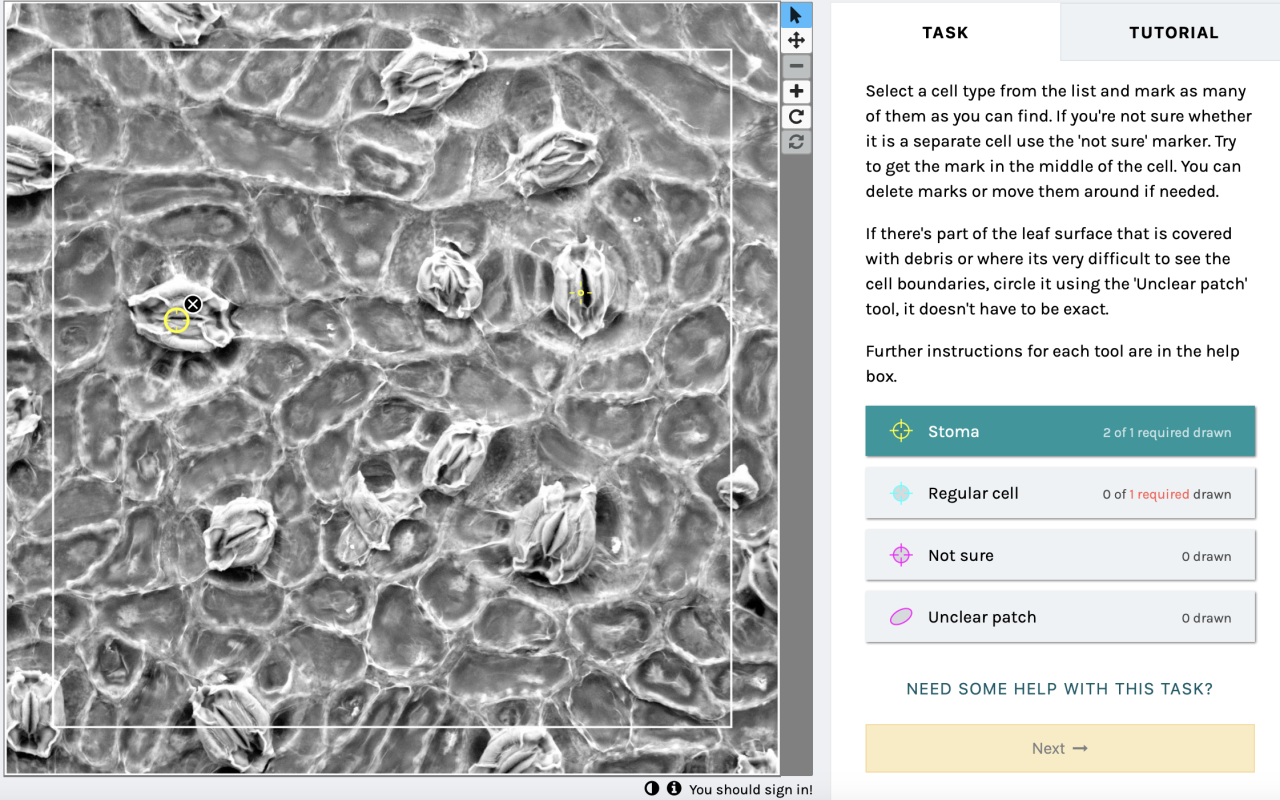
Task: Click the cyan Regular cell crosshair icon
Action: click(901, 493)
